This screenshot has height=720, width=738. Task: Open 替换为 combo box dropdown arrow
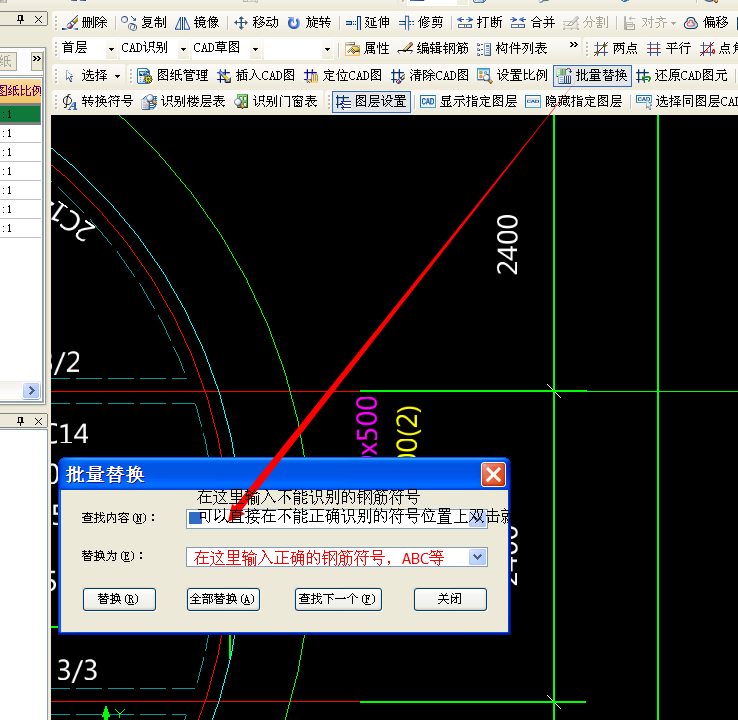477,557
